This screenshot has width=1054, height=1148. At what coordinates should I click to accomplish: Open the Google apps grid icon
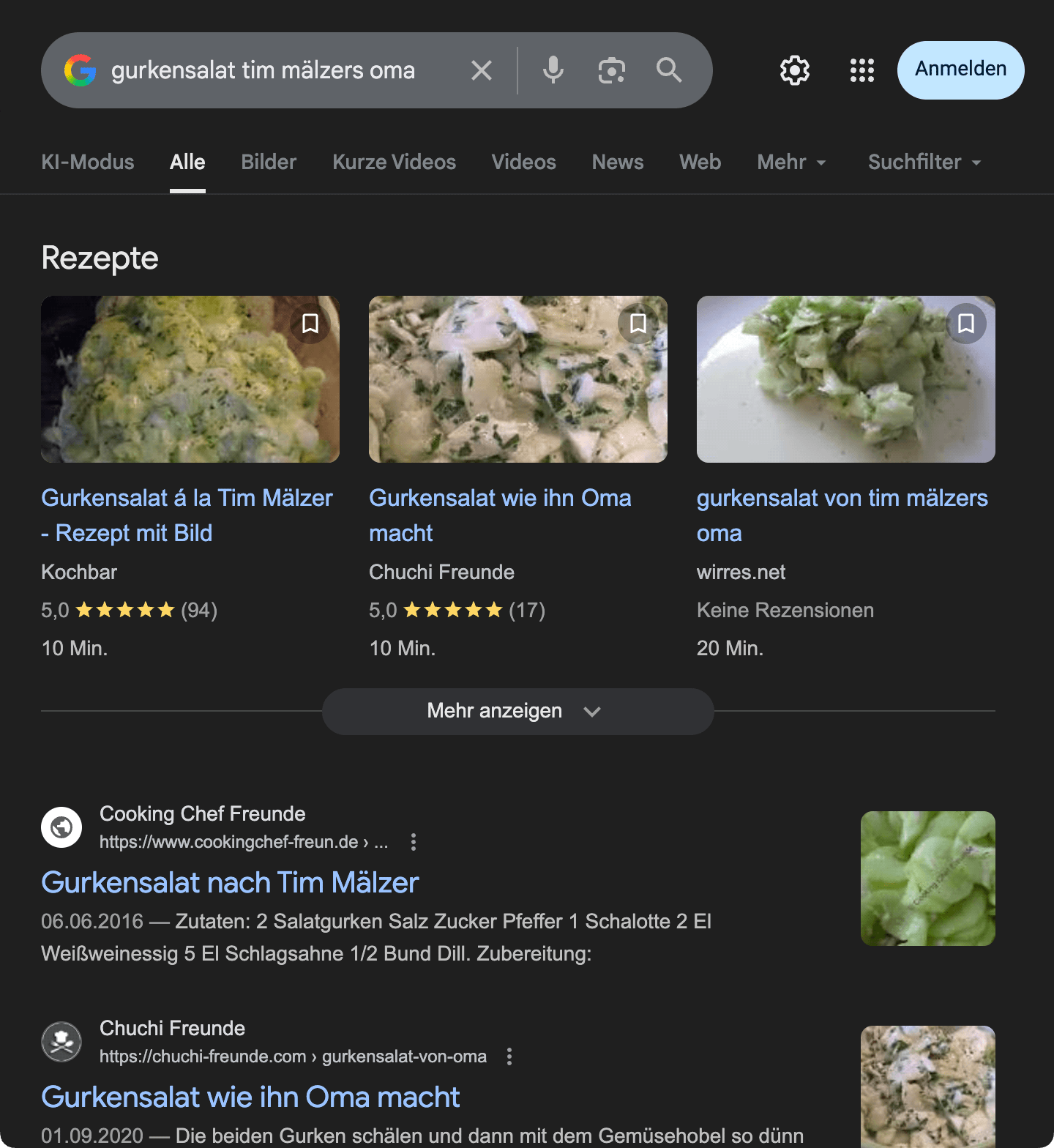click(862, 70)
